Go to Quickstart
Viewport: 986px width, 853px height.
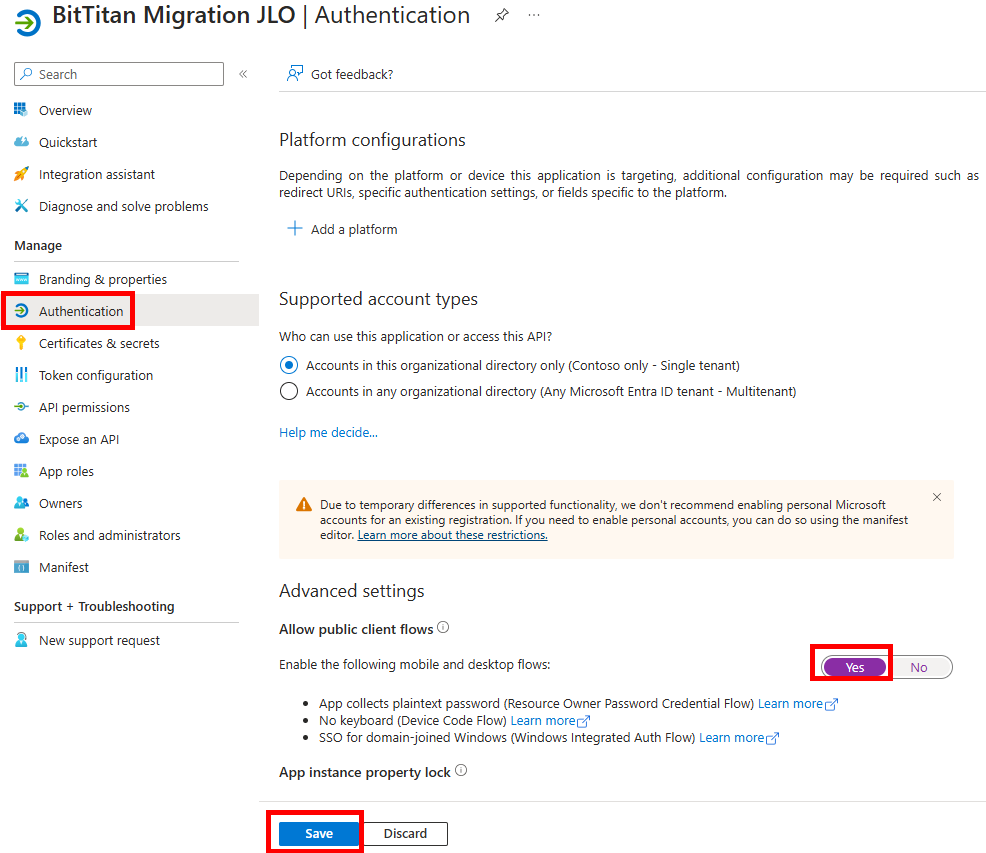(68, 142)
